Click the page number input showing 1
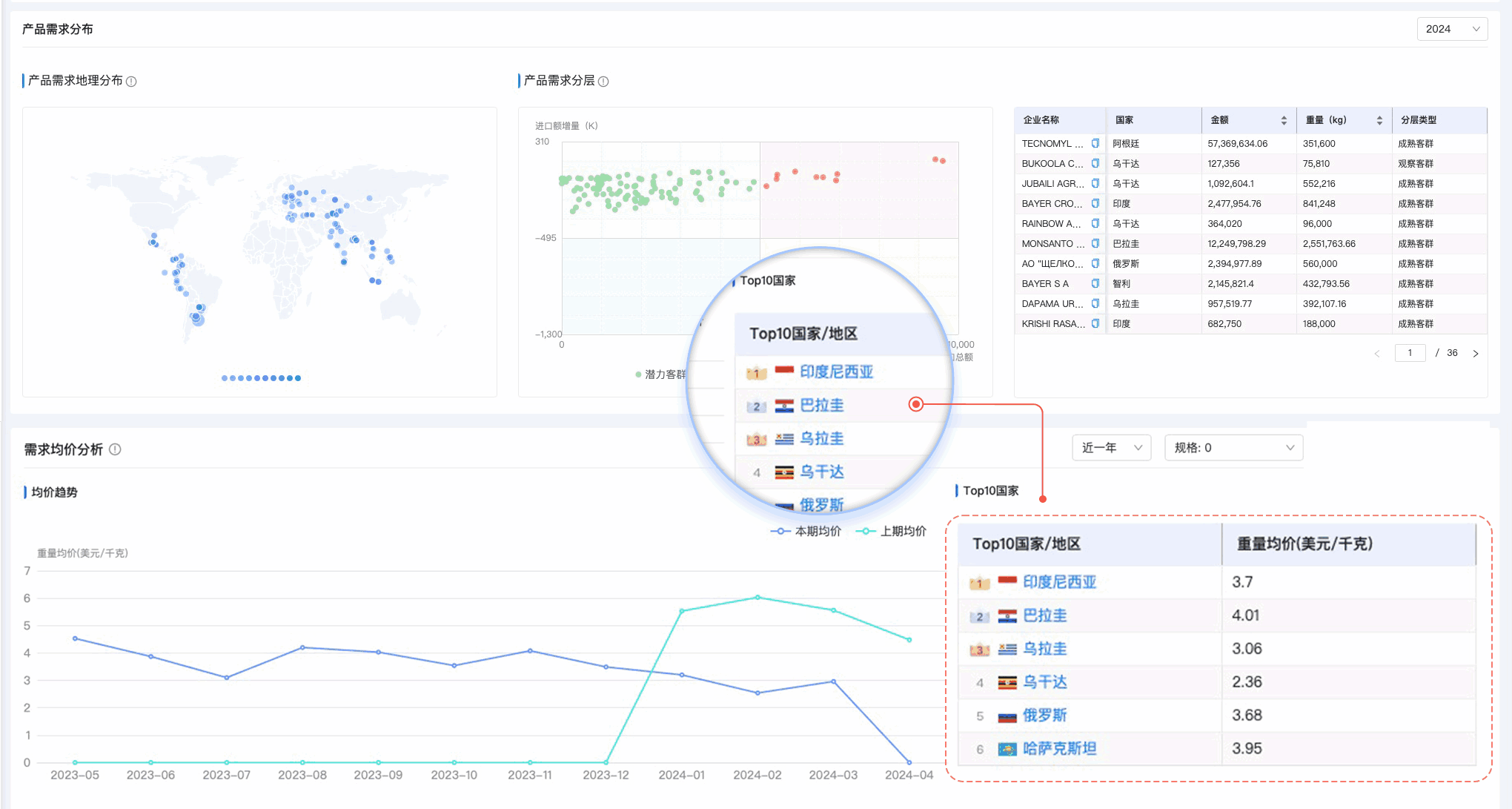This screenshot has width=1512, height=809. tap(1410, 353)
